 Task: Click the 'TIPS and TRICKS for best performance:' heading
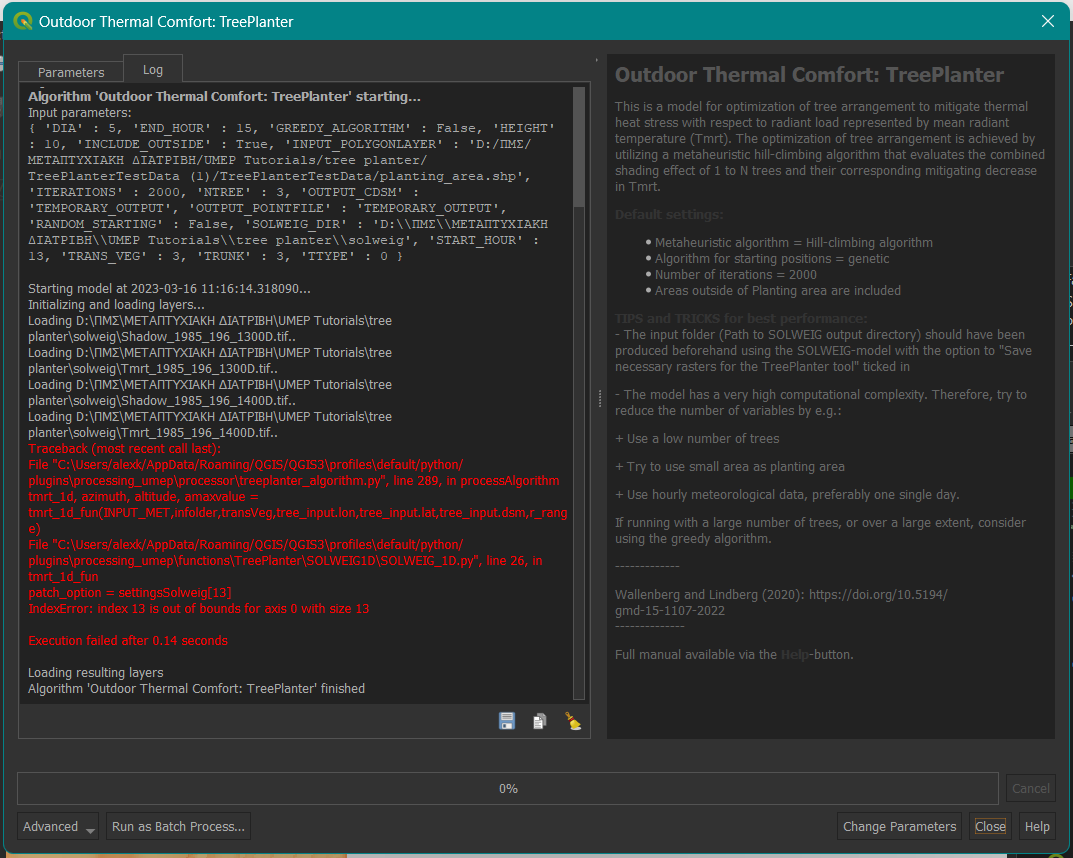(x=740, y=318)
